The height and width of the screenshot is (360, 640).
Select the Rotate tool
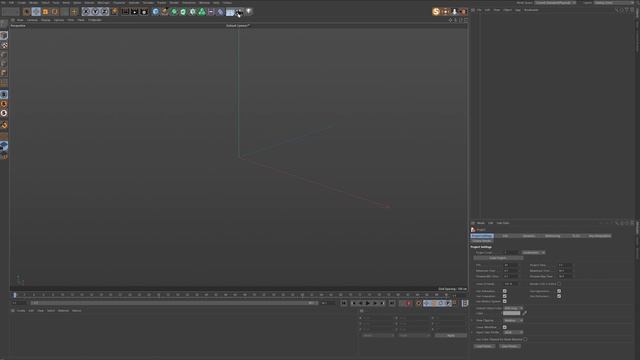coord(55,12)
